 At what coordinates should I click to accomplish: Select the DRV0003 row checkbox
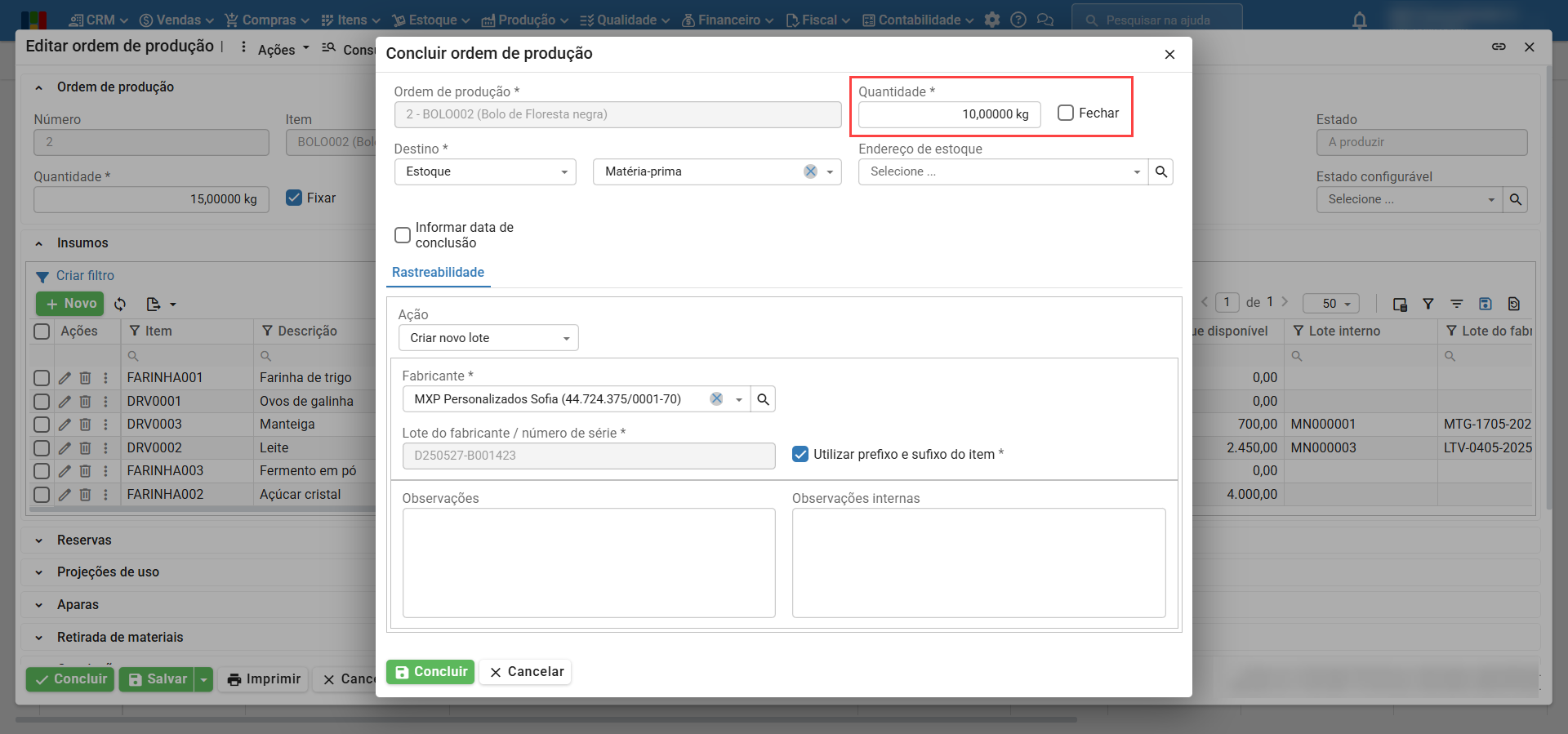coord(42,425)
